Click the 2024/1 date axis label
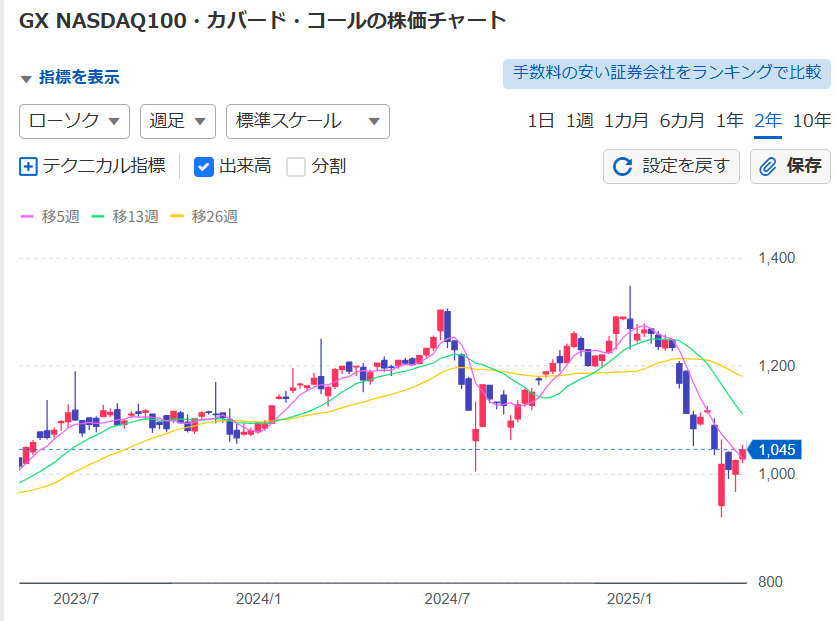 click(258, 599)
